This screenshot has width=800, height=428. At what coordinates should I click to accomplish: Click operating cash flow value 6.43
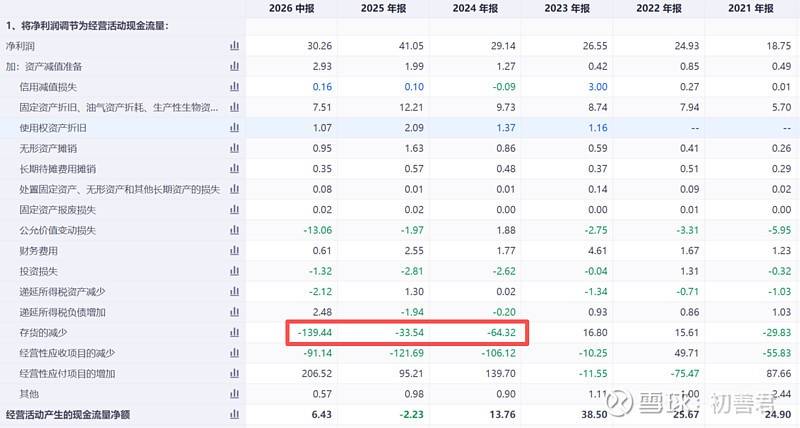(322, 414)
